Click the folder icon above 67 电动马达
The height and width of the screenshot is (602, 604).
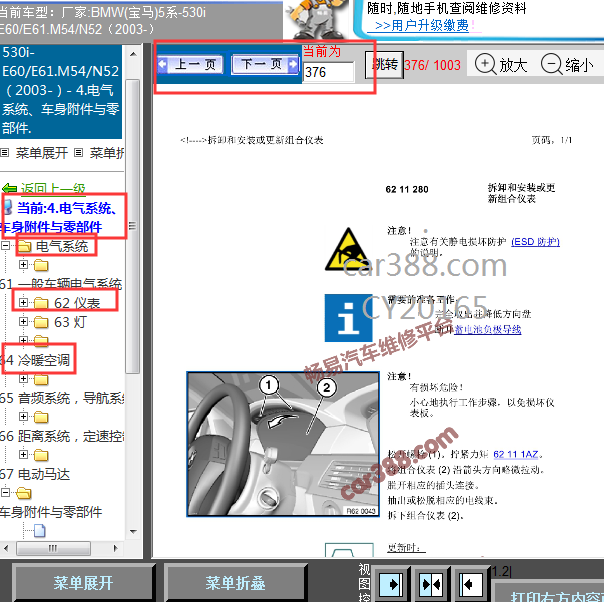[41, 455]
